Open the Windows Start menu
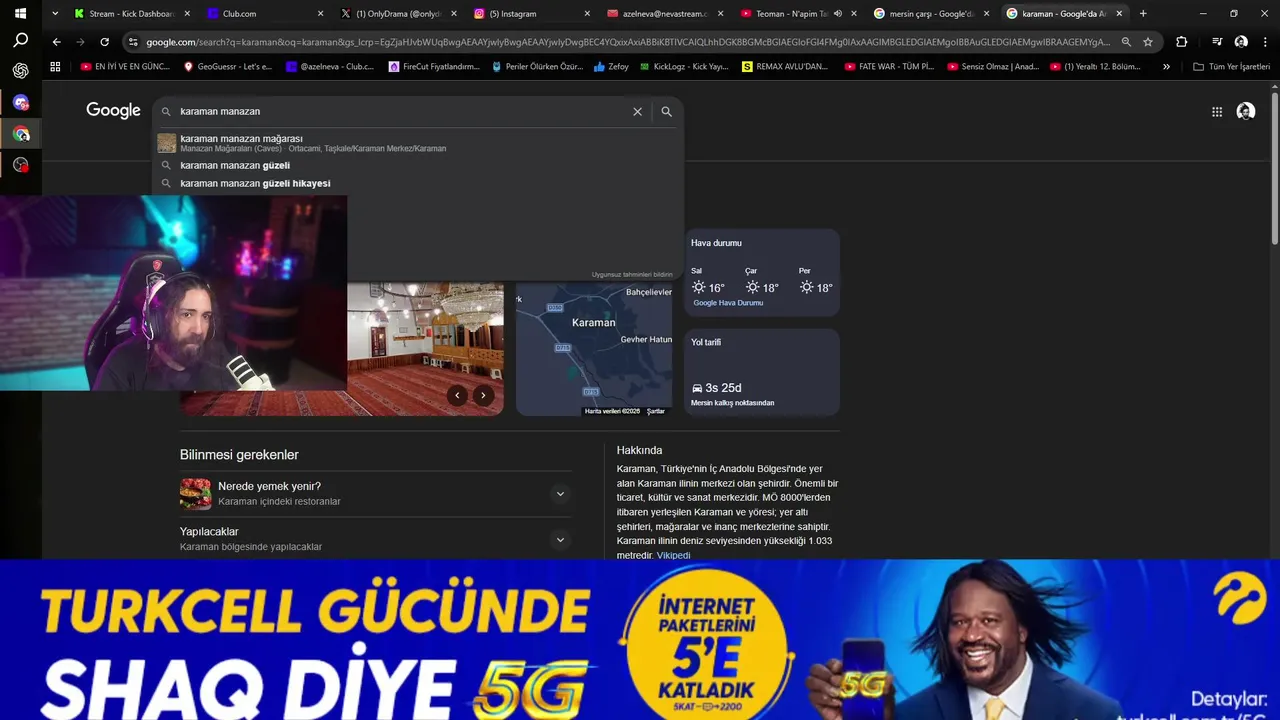The image size is (1280, 720). pos(20,13)
